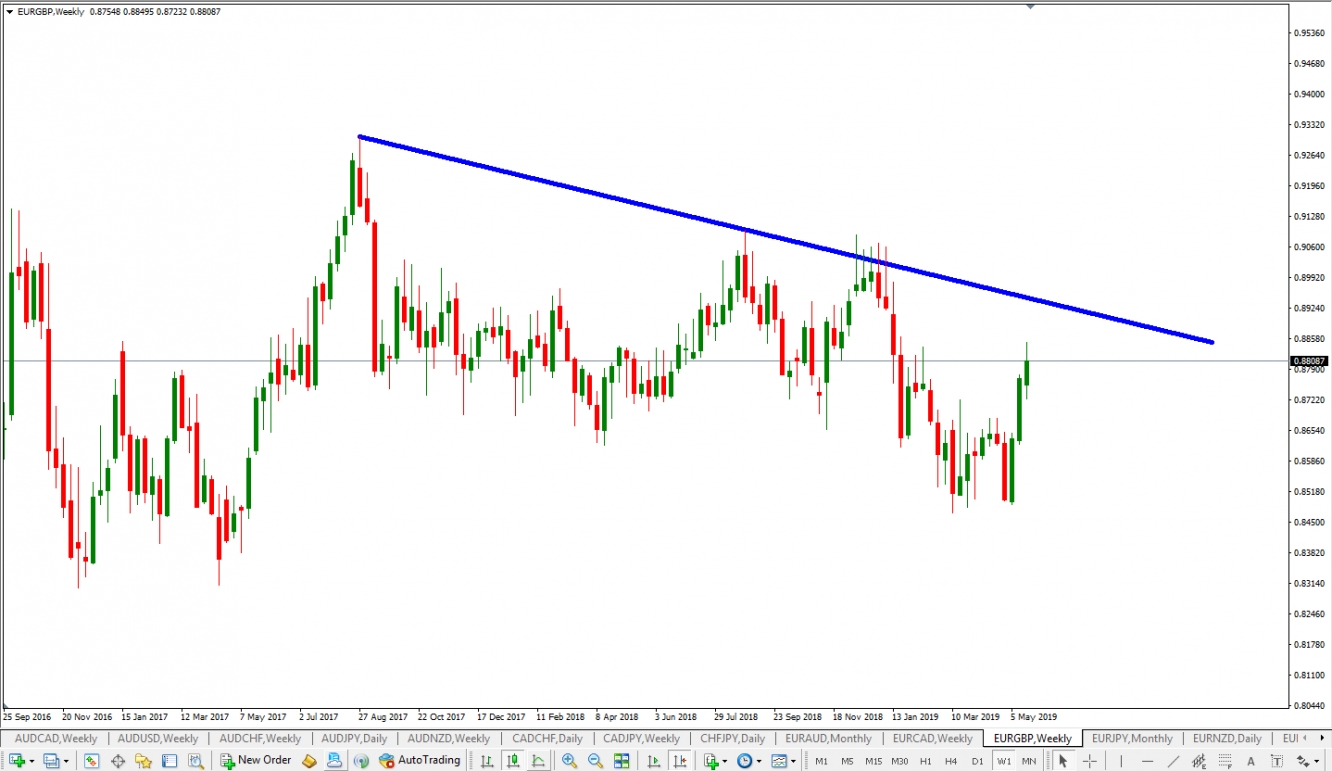
Task: Toggle the W1 weekly timeframe
Action: point(1003,761)
